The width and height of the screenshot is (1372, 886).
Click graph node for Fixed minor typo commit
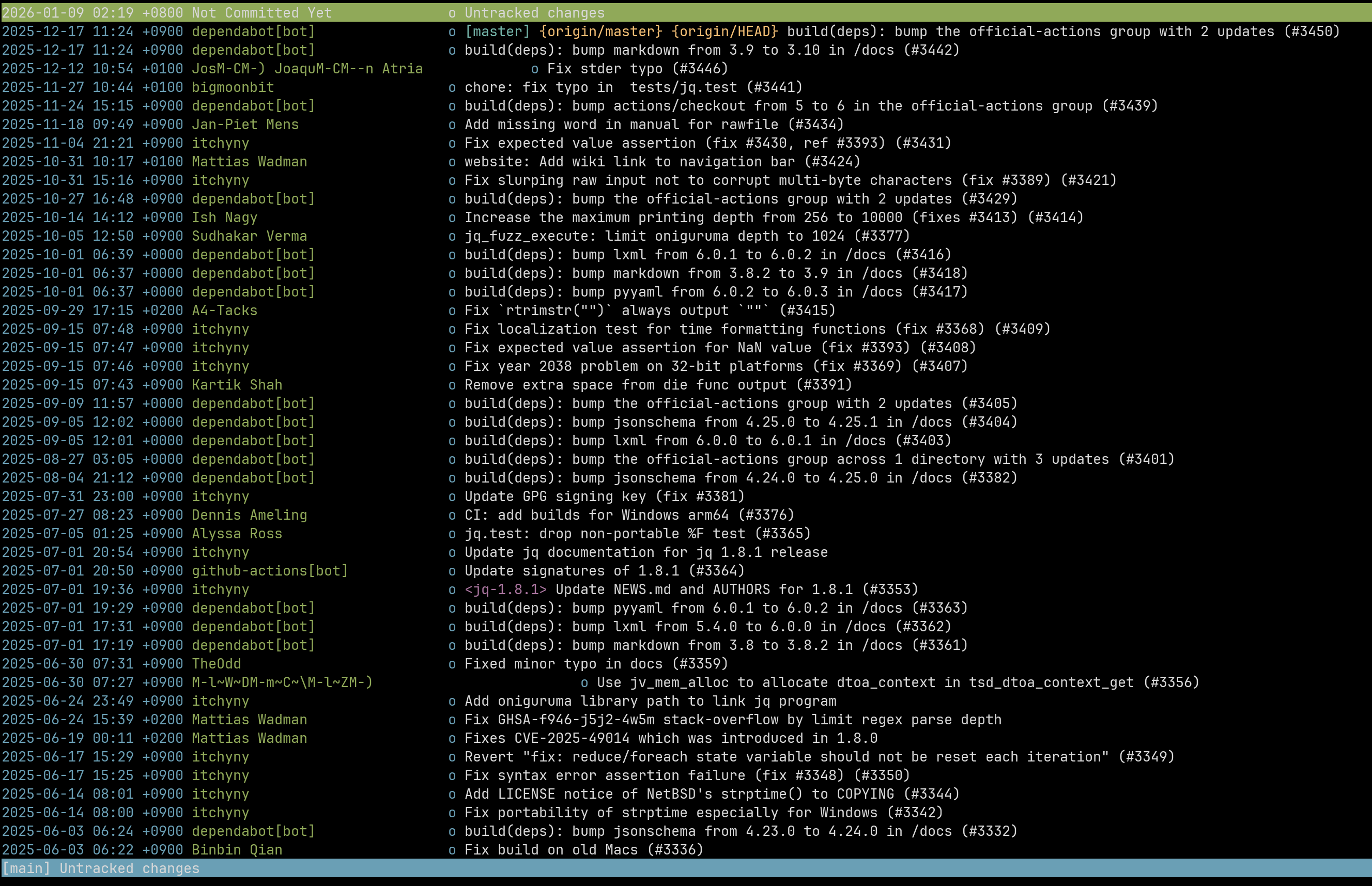click(452, 664)
